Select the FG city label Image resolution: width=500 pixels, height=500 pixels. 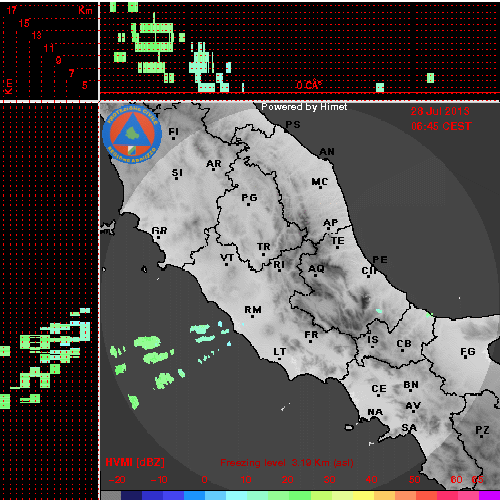[x=468, y=352]
